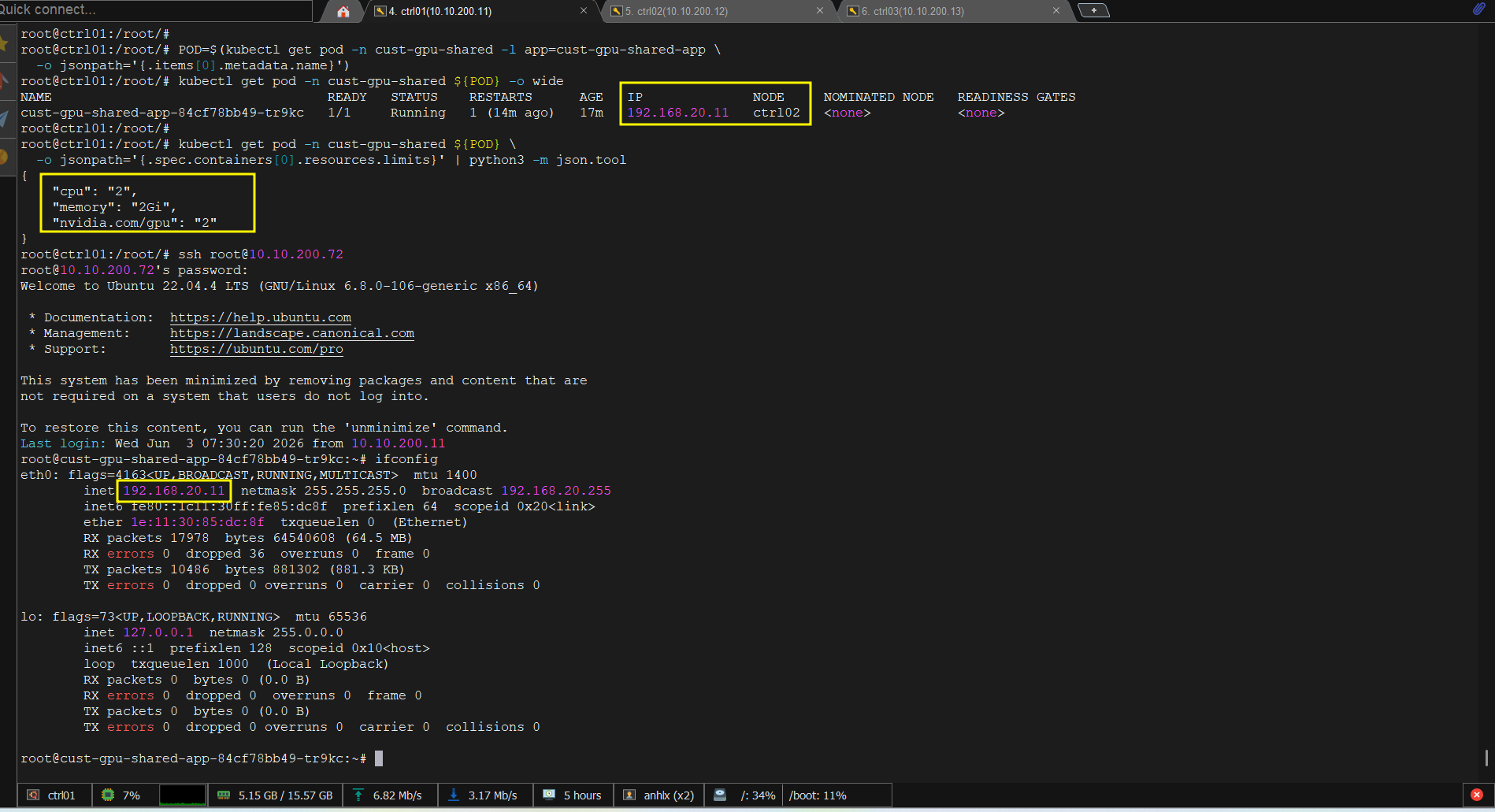This screenshot has height=812, width=1495.
Task: Open the https://landscape.canonical.com link
Action: point(292,333)
